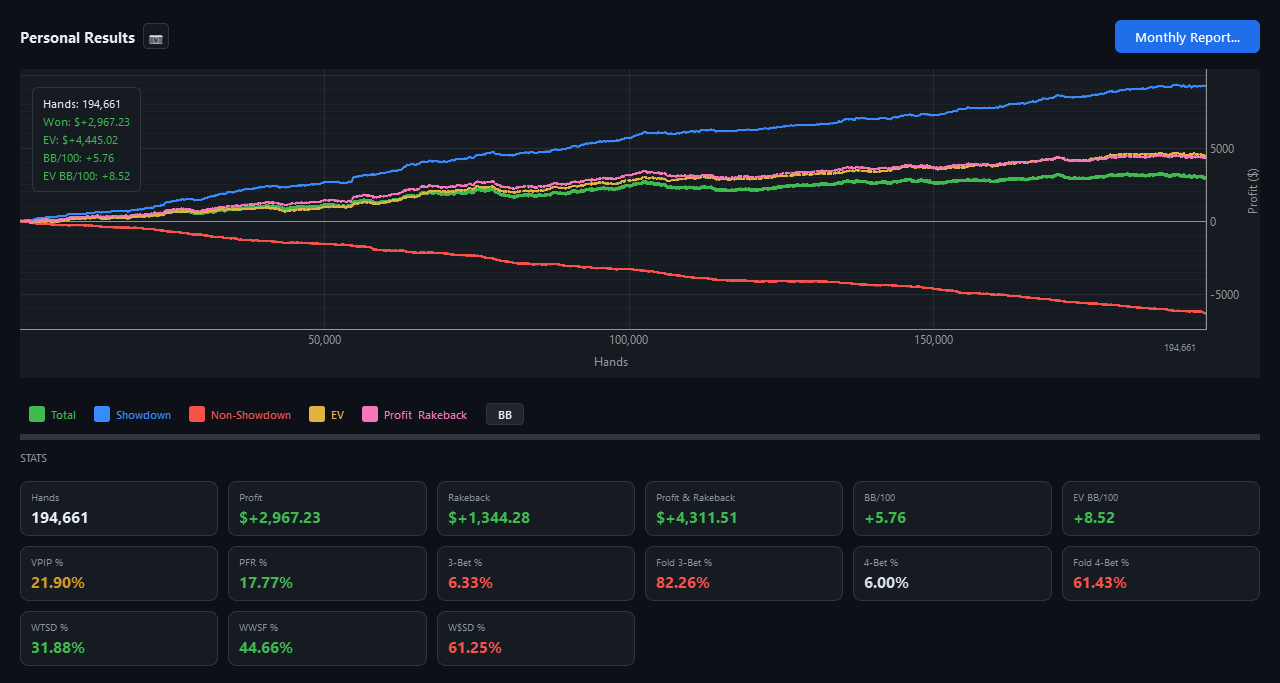This screenshot has height=683, width=1280.
Task: Select the WTSD % stat card
Action: pyautogui.click(x=119, y=638)
